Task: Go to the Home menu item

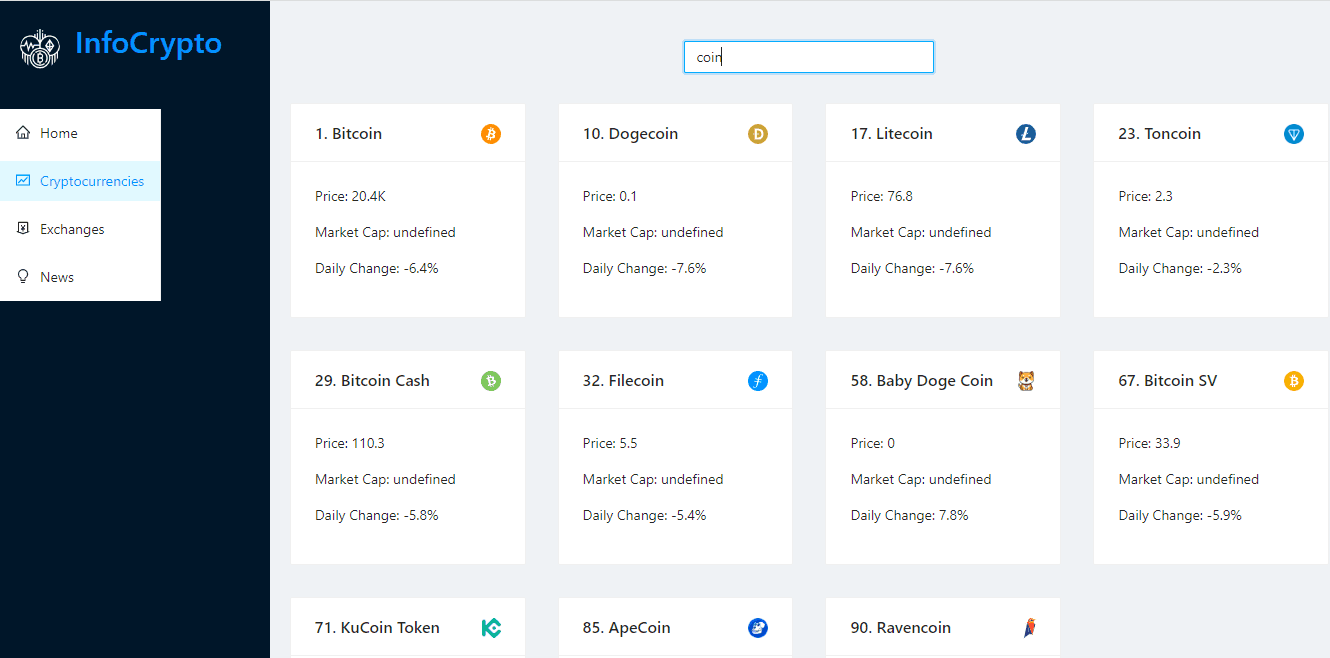Action: click(x=80, y=133)
